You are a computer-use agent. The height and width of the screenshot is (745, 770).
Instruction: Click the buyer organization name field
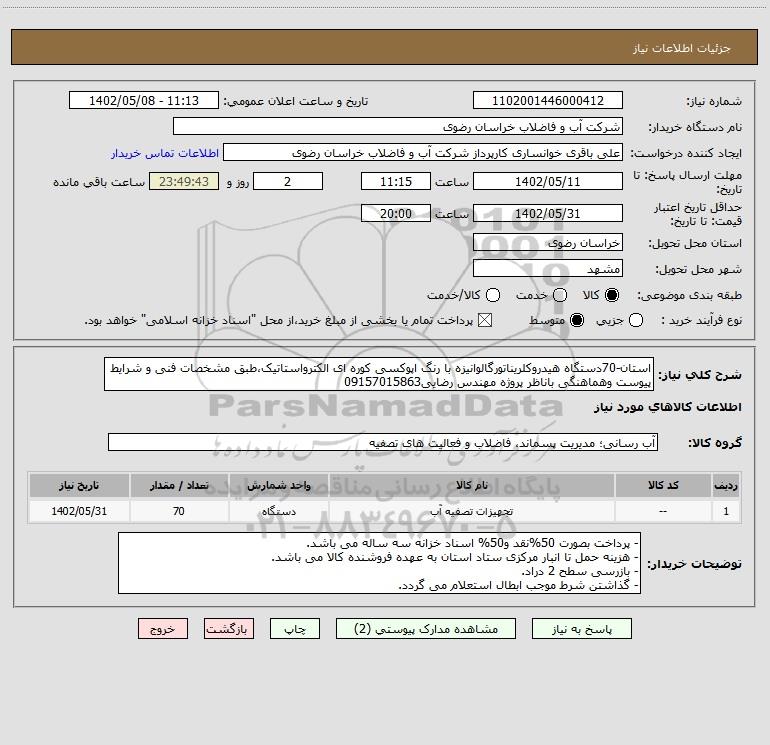coord(398,126)
